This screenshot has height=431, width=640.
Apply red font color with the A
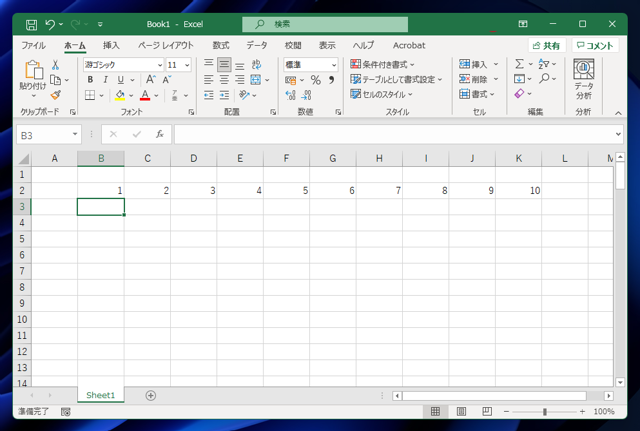click(x=145, y=96)
